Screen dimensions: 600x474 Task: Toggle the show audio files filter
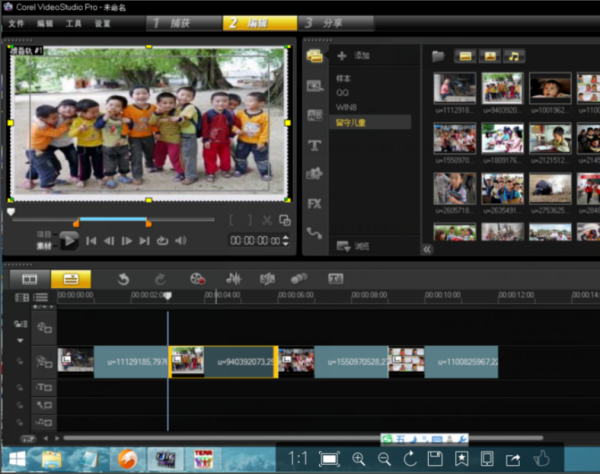(x=514, y=56)
